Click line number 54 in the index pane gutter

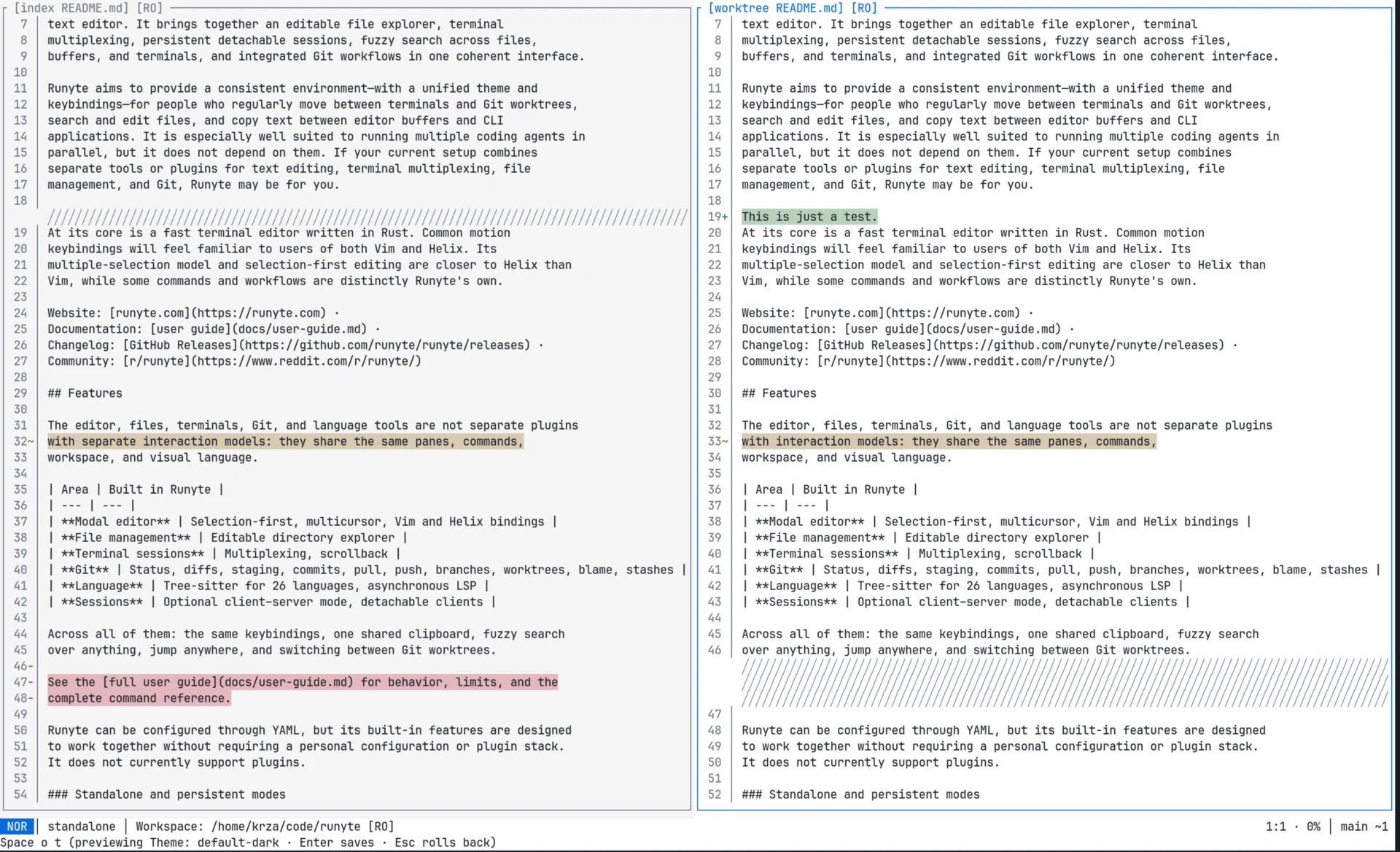[x=20, y=794]
